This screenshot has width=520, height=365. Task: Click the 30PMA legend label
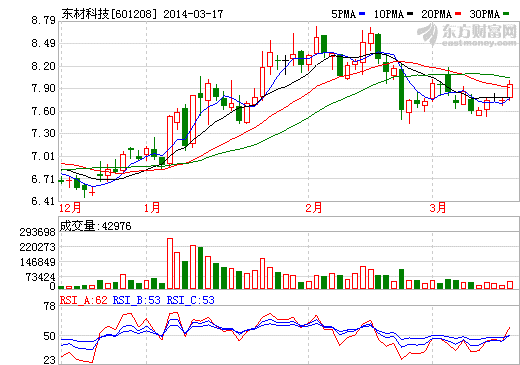[x=484, y=14]
